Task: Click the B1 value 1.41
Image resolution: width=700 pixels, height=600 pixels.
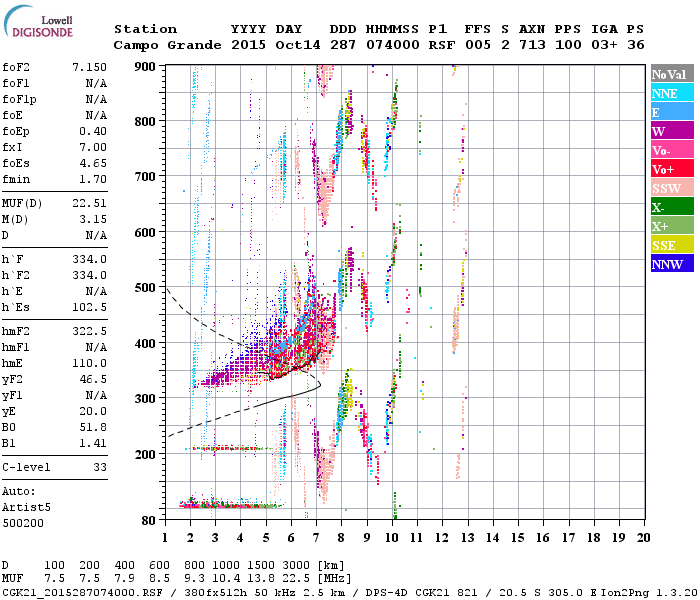Action: [x=93, y=444]
